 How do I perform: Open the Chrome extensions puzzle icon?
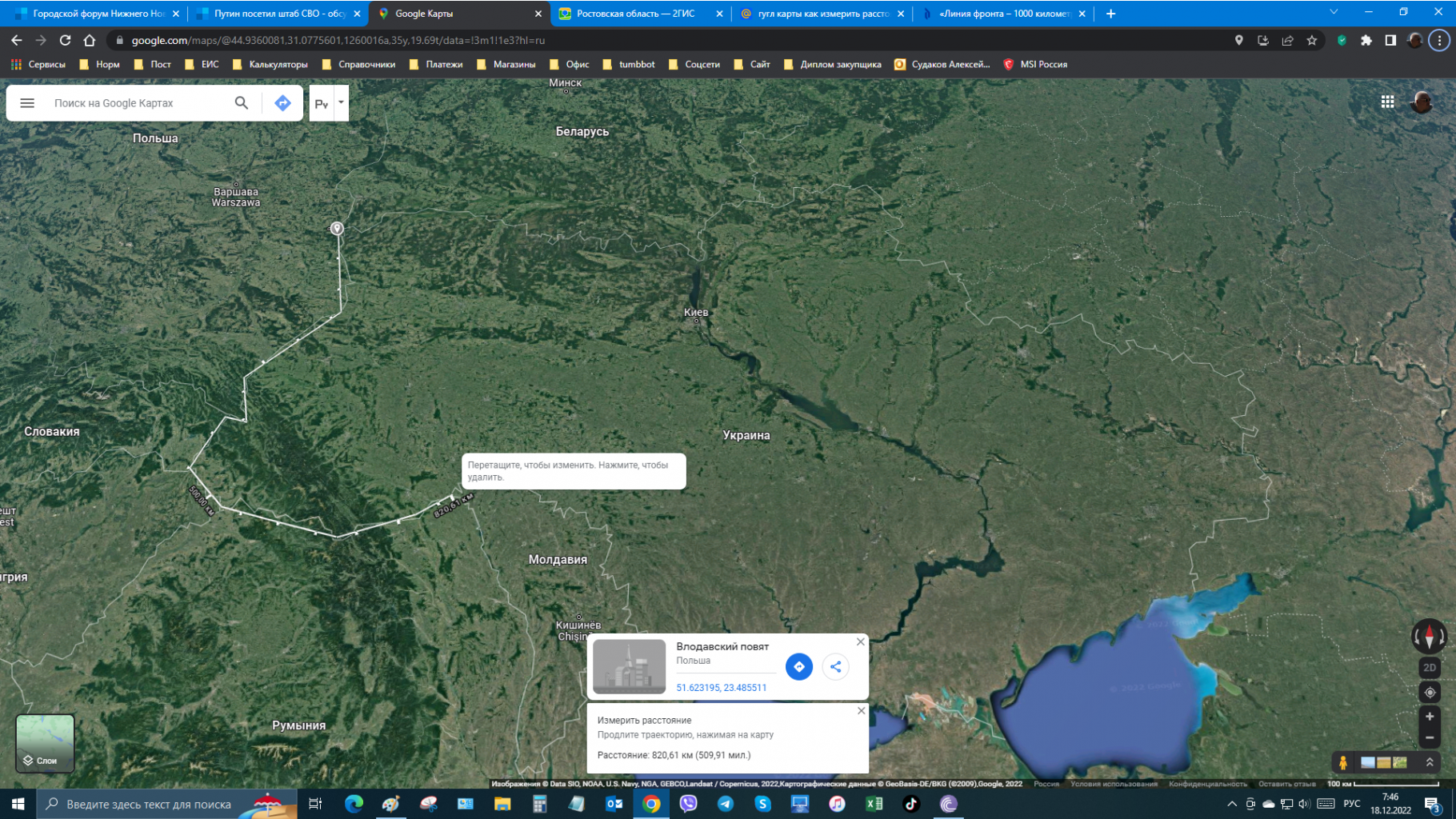tap(1366, 40)
